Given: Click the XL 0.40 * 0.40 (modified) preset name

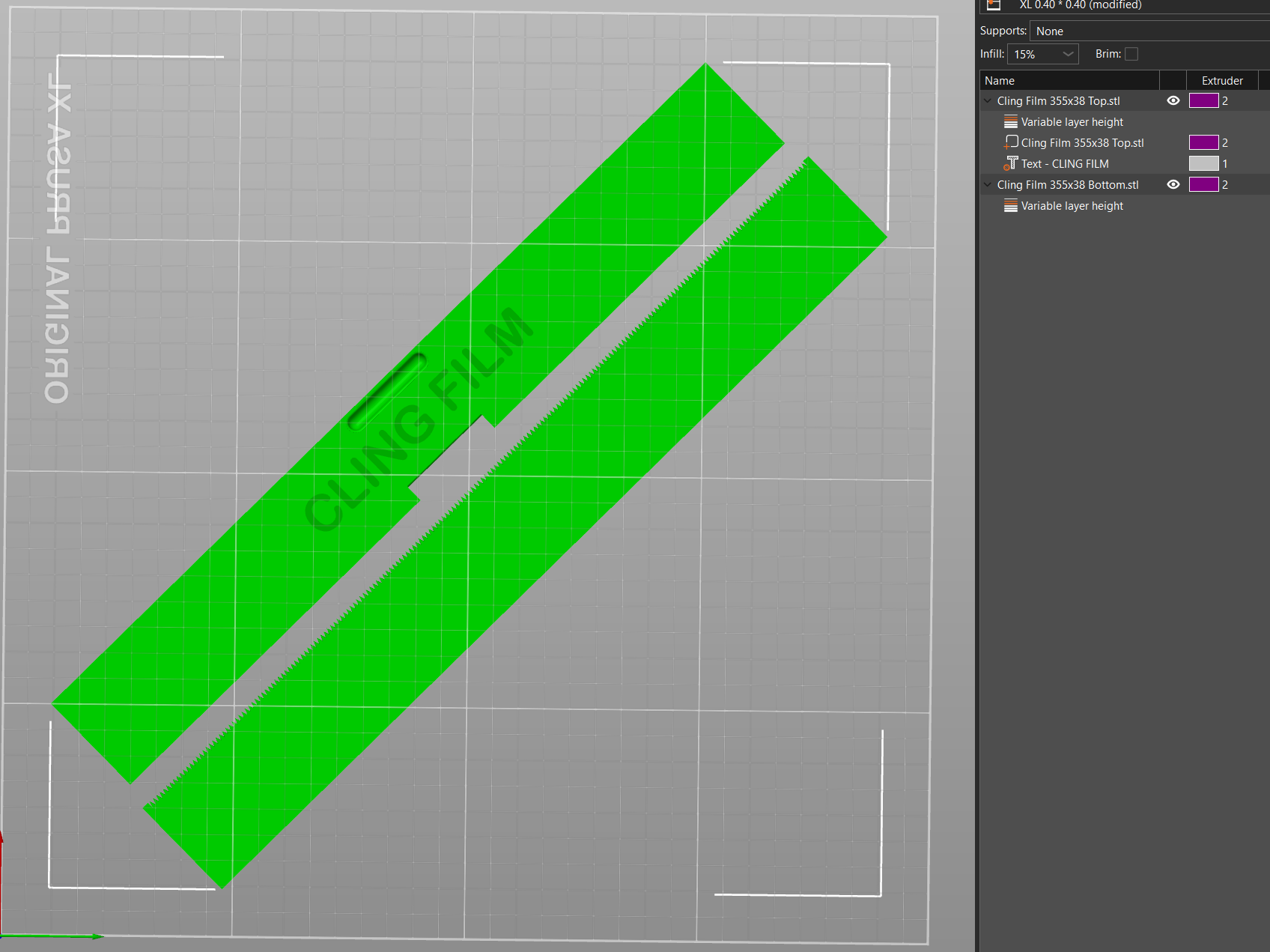Looking at the screenshot, I should 1080,4.
